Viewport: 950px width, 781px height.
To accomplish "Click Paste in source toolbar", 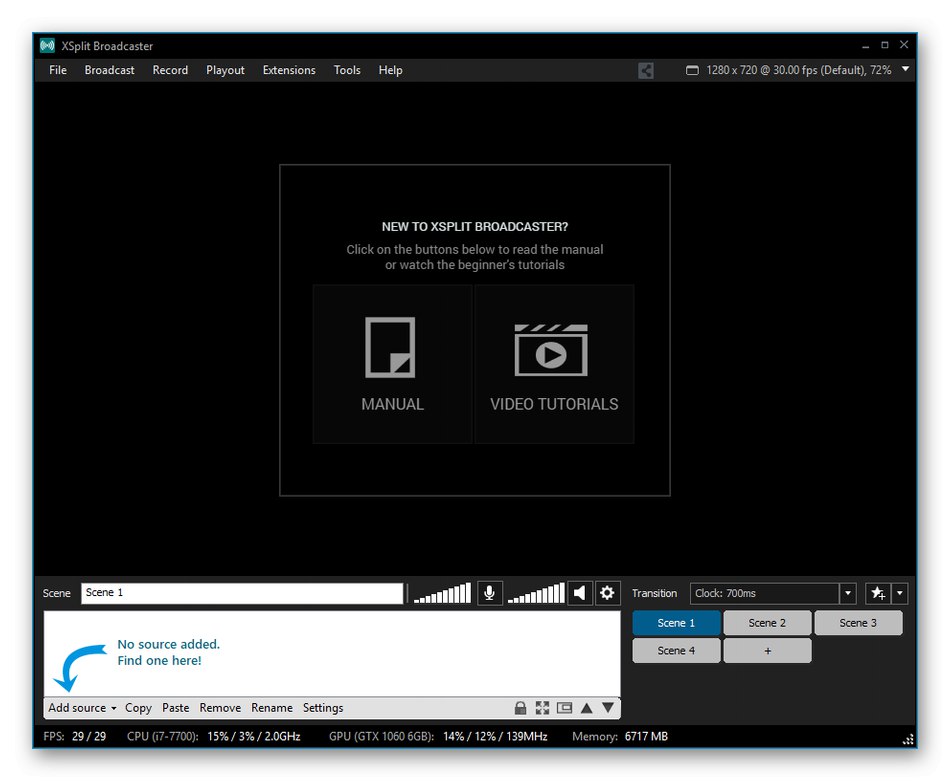I will (x=176, y=708).
